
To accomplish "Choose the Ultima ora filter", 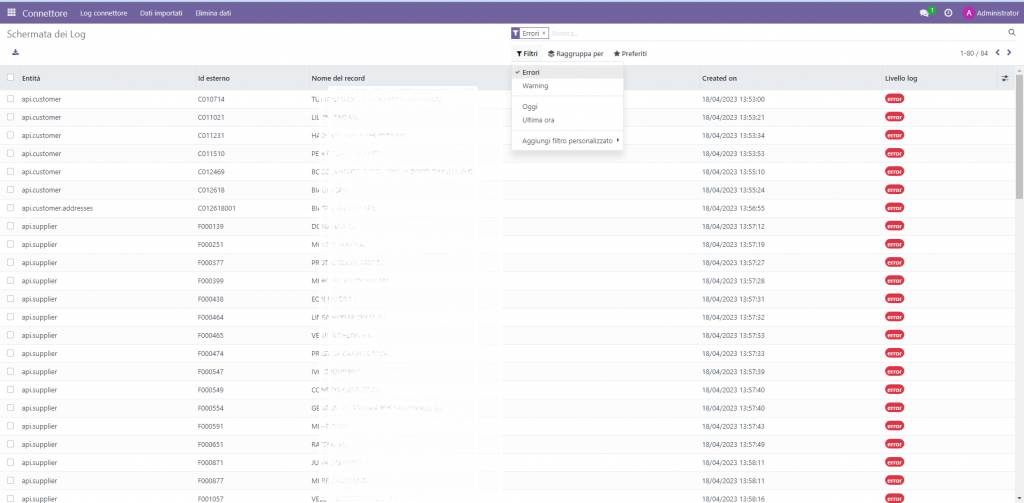I will 538,120.
